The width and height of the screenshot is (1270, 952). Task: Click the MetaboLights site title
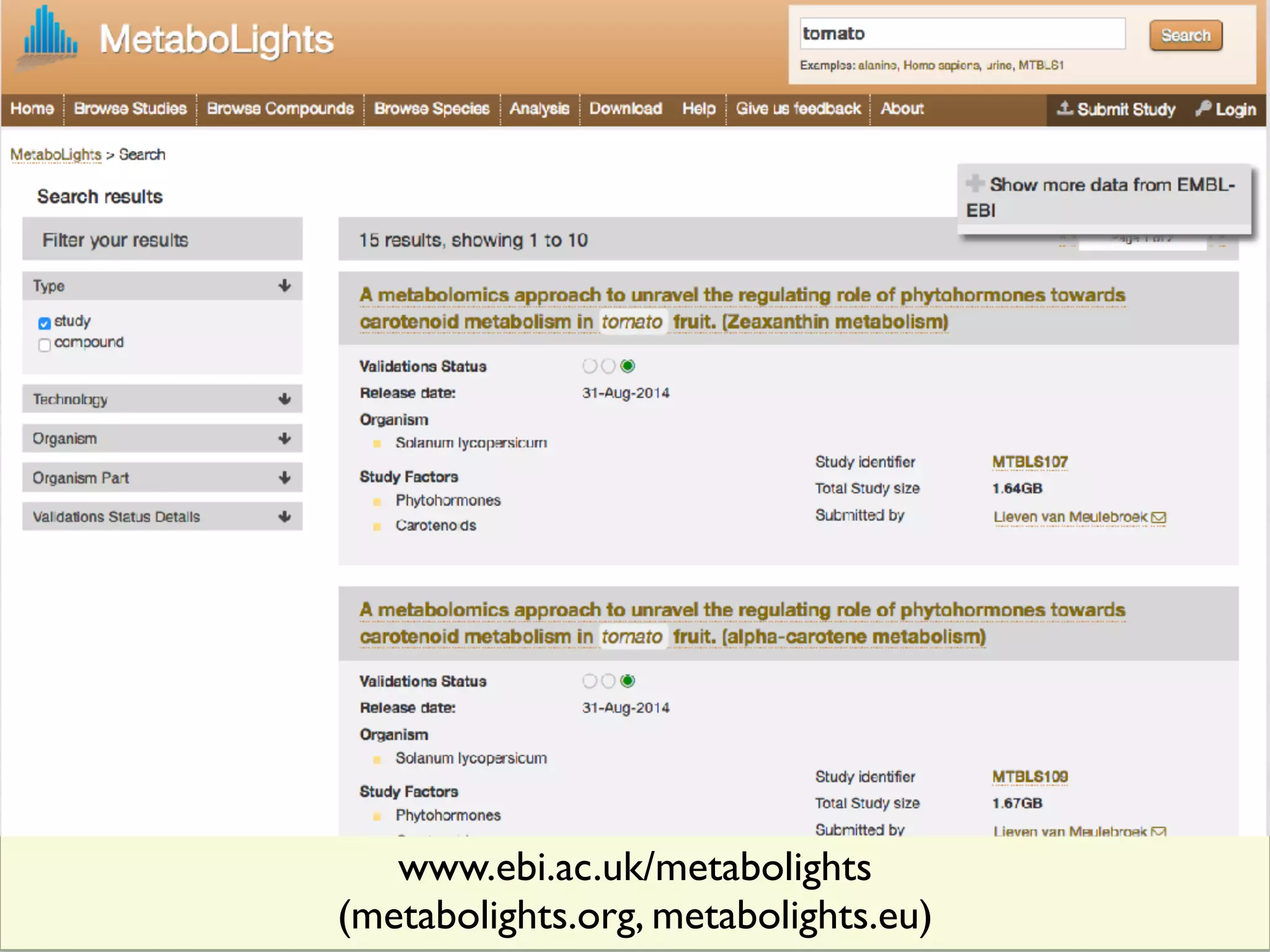coord(216,40)
